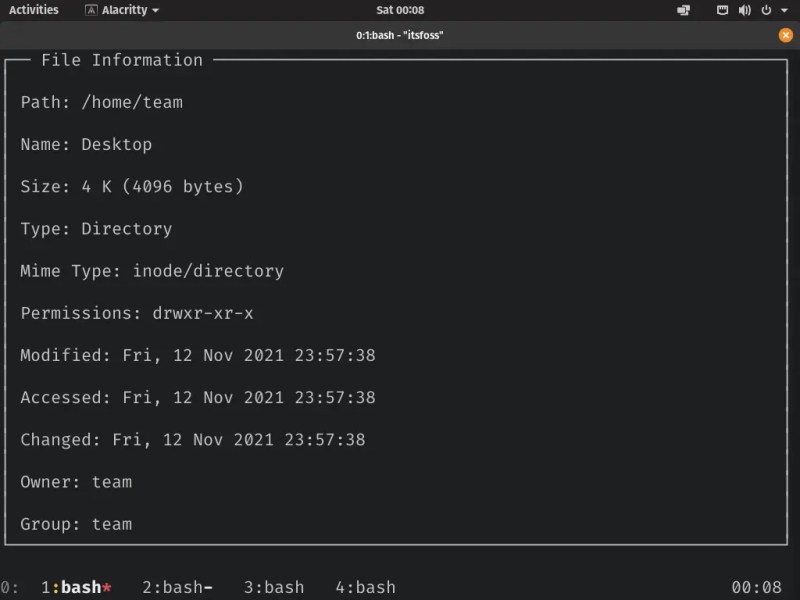Switch to tmux window 3:bash
Image resolution: width=800 pixels, height=600 pixels.
tap(273, 587)
